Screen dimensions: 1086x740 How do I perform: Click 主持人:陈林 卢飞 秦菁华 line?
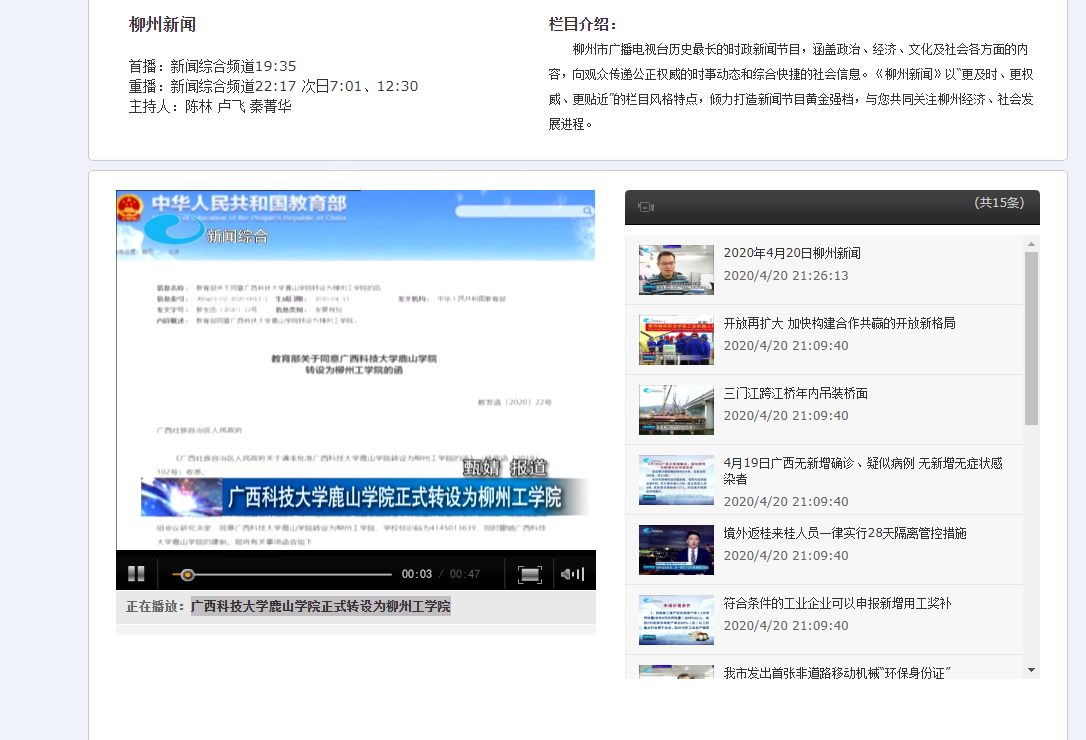click(210, 106)
